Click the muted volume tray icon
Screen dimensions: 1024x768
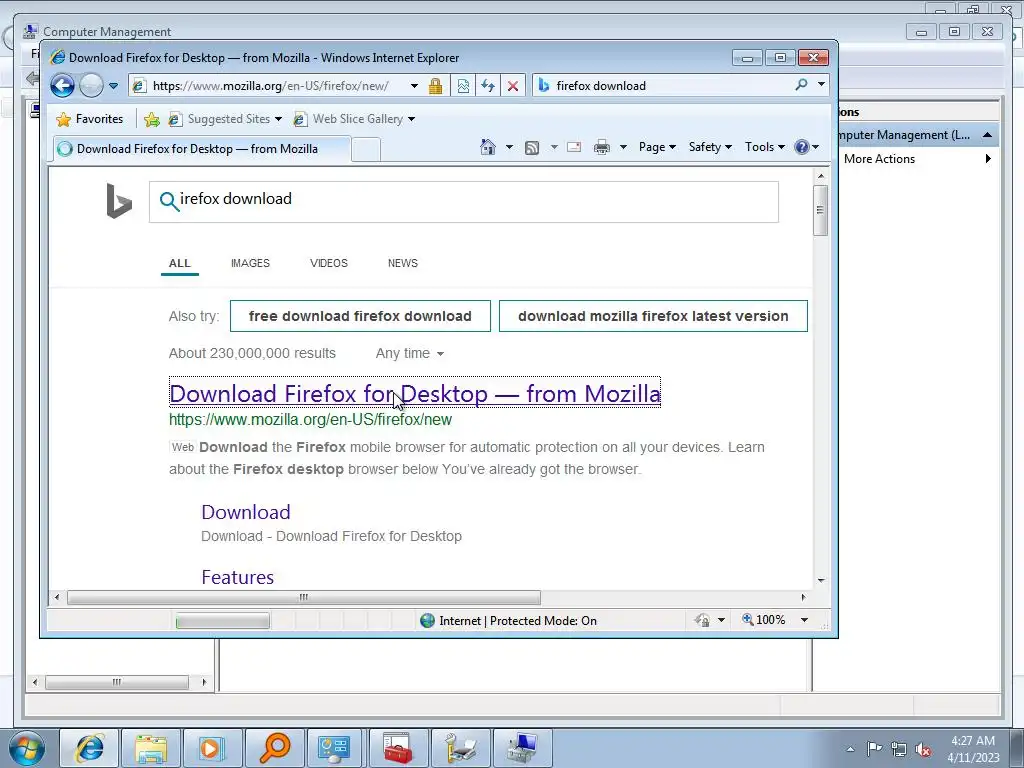923,750
